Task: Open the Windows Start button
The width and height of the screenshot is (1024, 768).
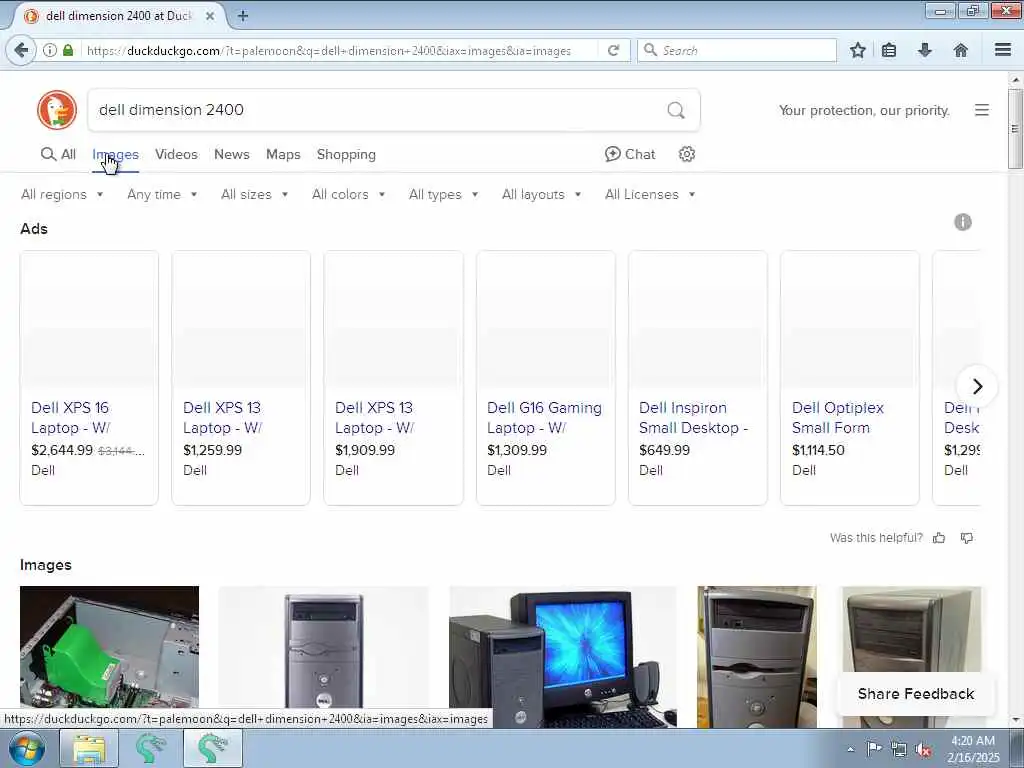Action: [x=26, y=748]
